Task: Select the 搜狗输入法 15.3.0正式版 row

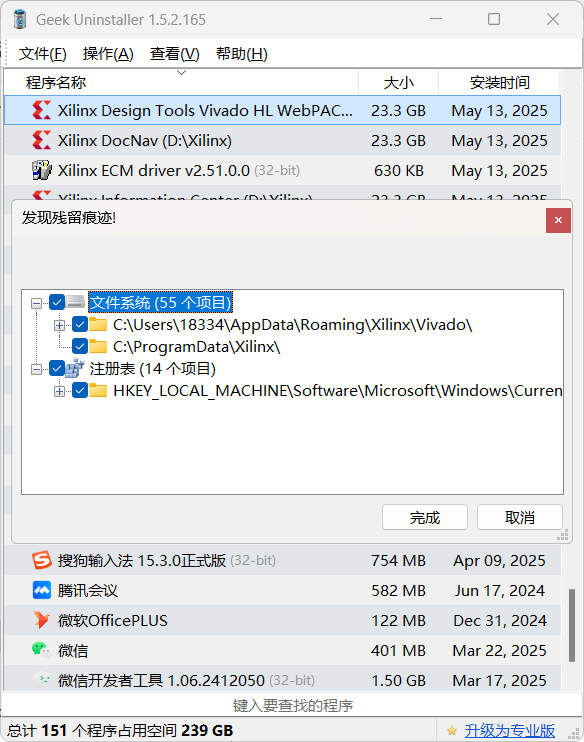Action: tap(283, 560)
